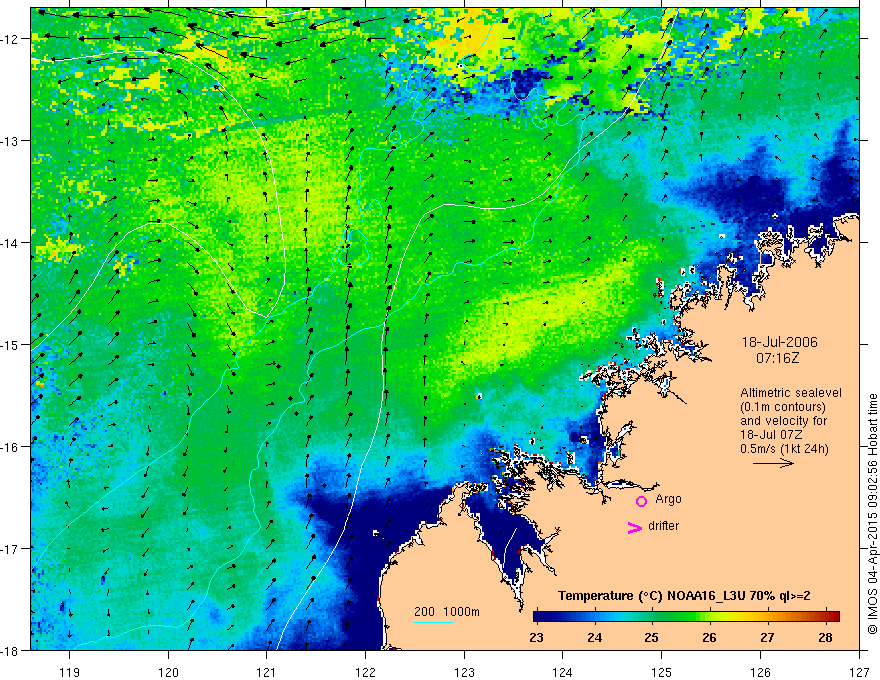880x680 pixels.
Task: Click the text 'Altimetric sealevel'
Action: pos(791,393)
